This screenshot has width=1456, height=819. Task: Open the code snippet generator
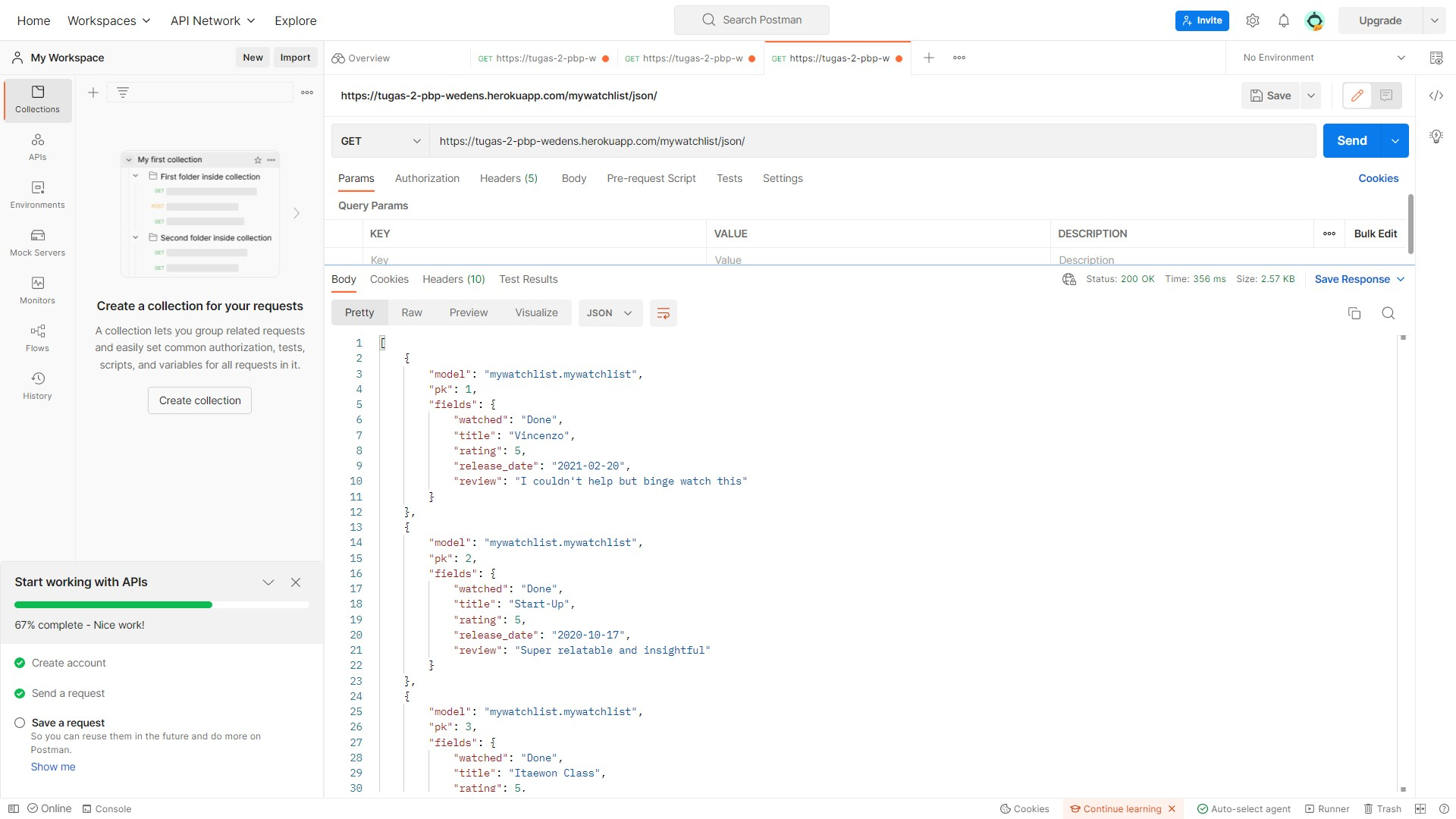1437,96
